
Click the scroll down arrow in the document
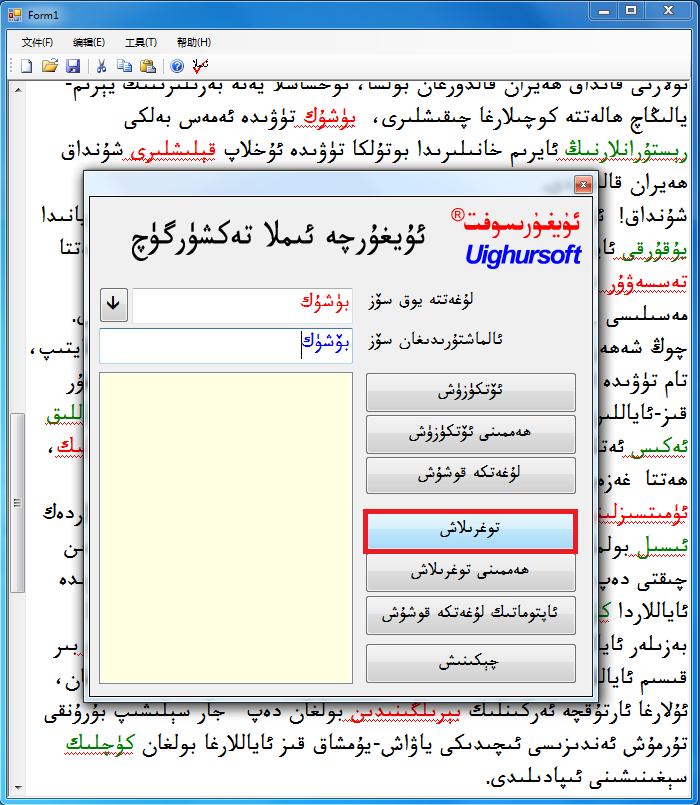pos(17,787)
